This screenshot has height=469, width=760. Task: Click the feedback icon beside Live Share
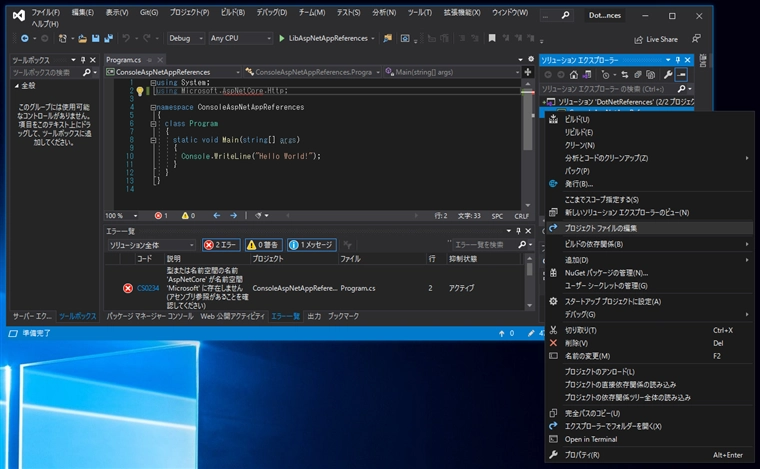click(x=697, y=38)
